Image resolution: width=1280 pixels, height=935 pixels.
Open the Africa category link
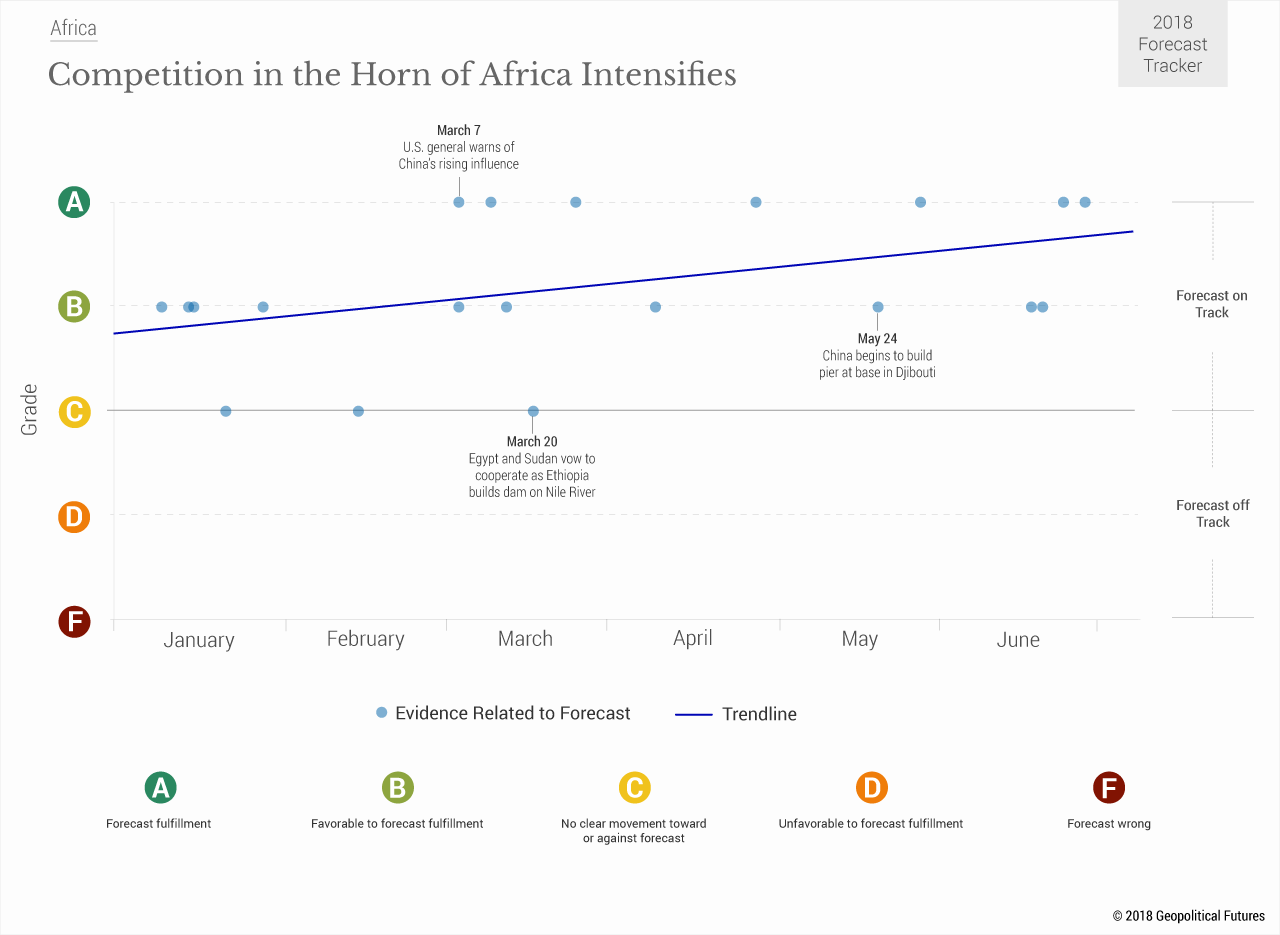pyautogui.click(x=73, y=28)
